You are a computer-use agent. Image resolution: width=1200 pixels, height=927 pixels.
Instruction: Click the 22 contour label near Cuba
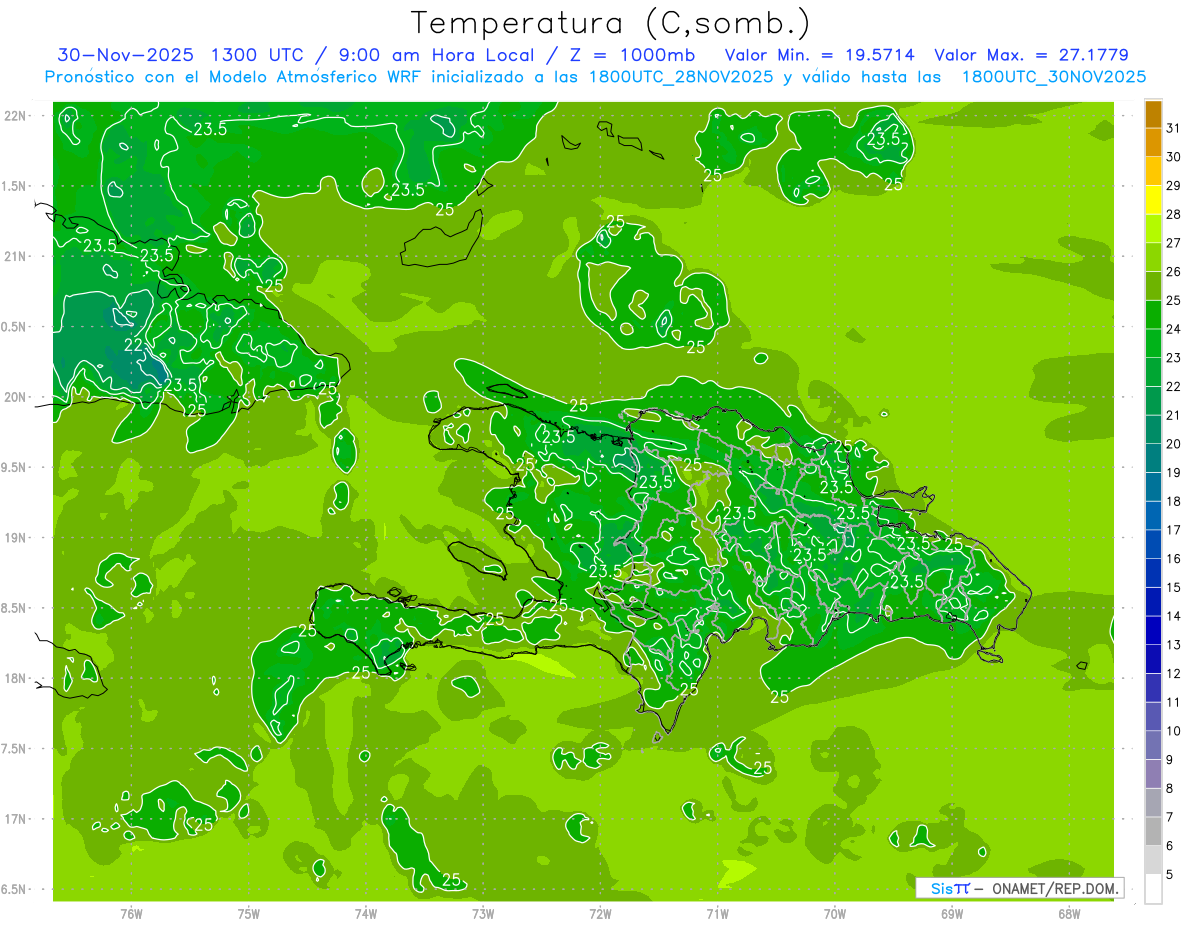click(x=133, y=345)
